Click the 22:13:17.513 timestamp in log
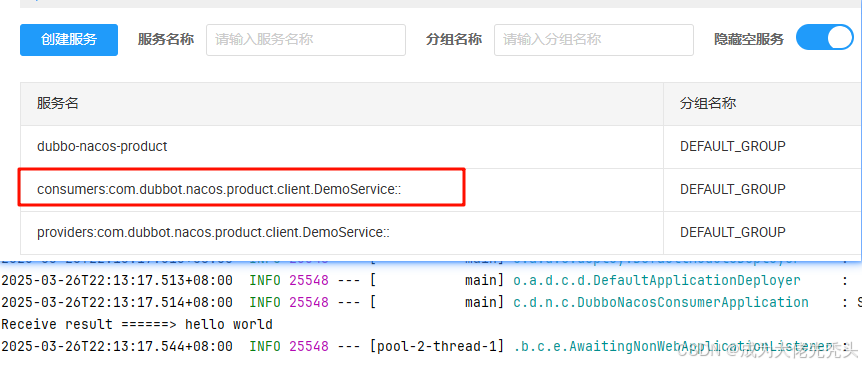This screenshot has width=862, height=365. [x=117, y=280]
